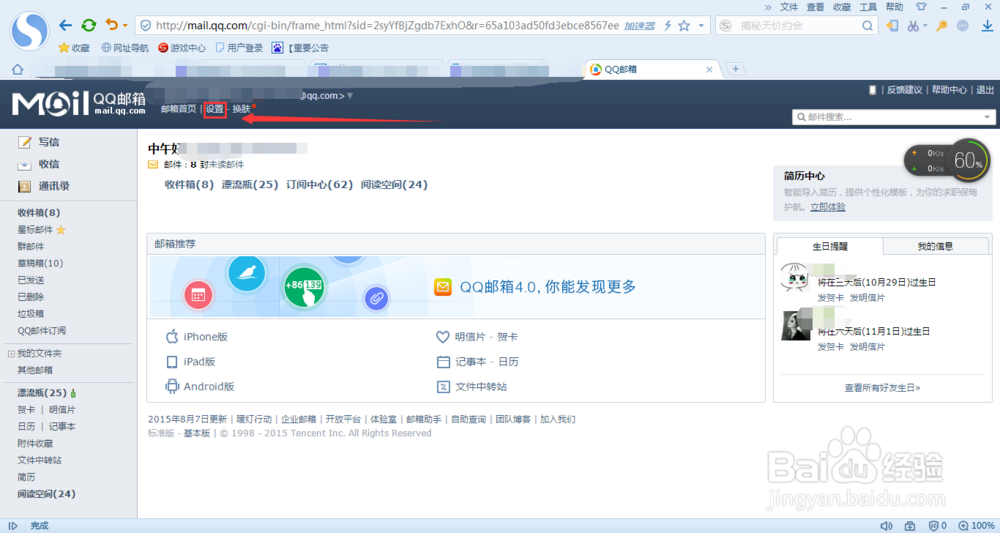Click the browser home icon
The height and width of the screenshot is (533, 1000).
click(17, 69)
